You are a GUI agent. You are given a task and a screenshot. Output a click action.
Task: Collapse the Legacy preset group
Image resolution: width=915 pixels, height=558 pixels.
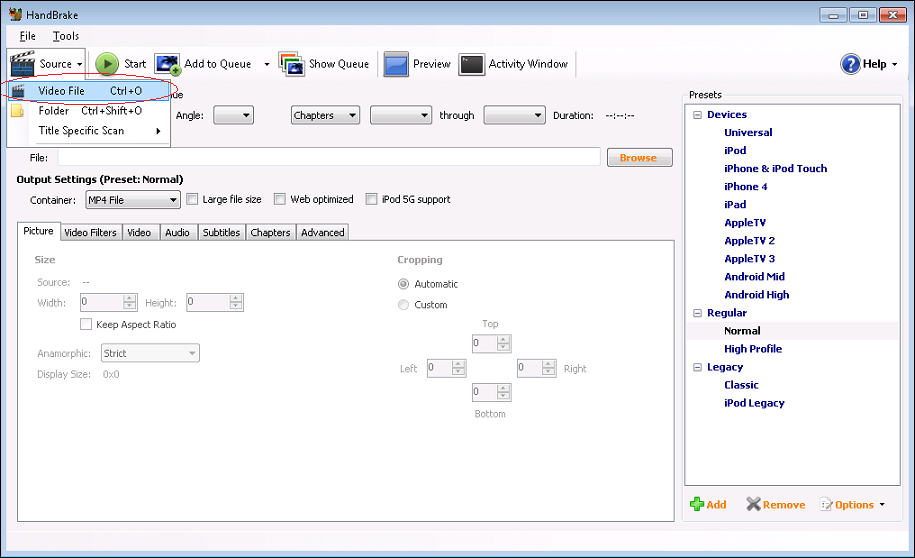coord(697,368)
